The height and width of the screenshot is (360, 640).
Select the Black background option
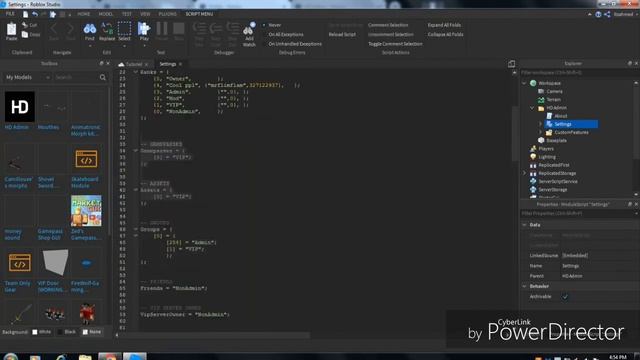point(67,332)
